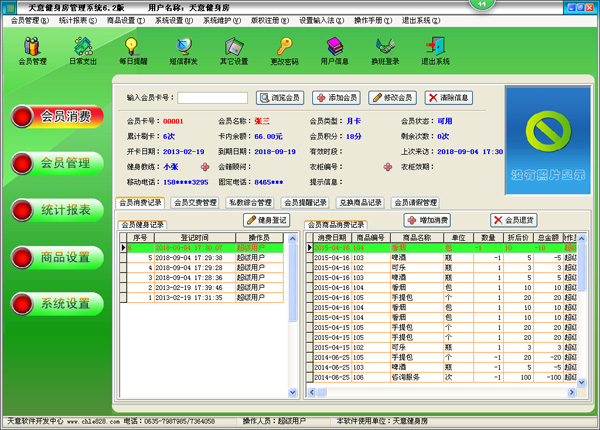Click the member photo placeholder
This screenshot has height=430, width=600.
point(548,138)
